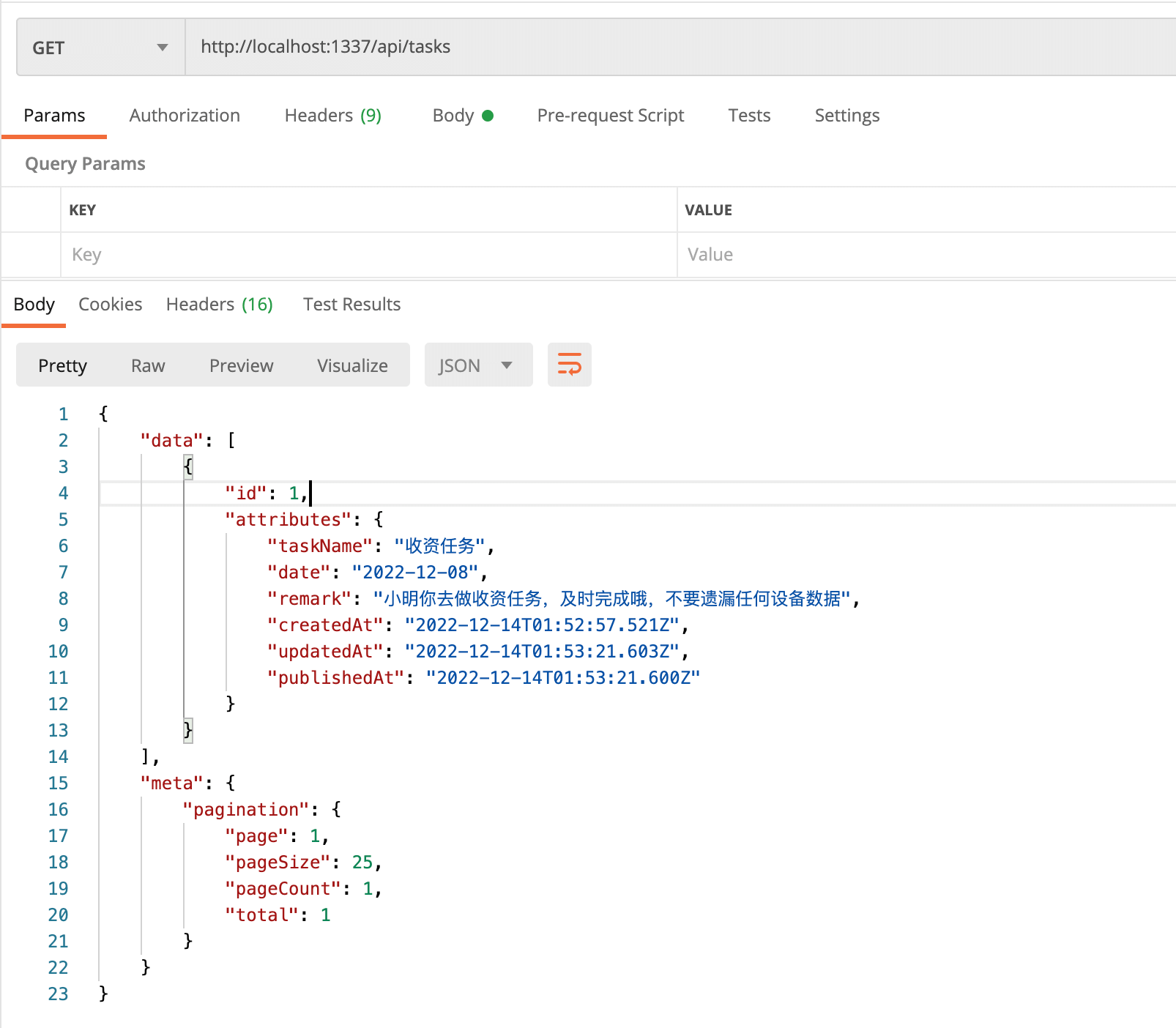Image resolution: width=1176 pixels, height=1028 pixels.
Task: Click the VALUE column header
Action: click(x=708, y=210)
